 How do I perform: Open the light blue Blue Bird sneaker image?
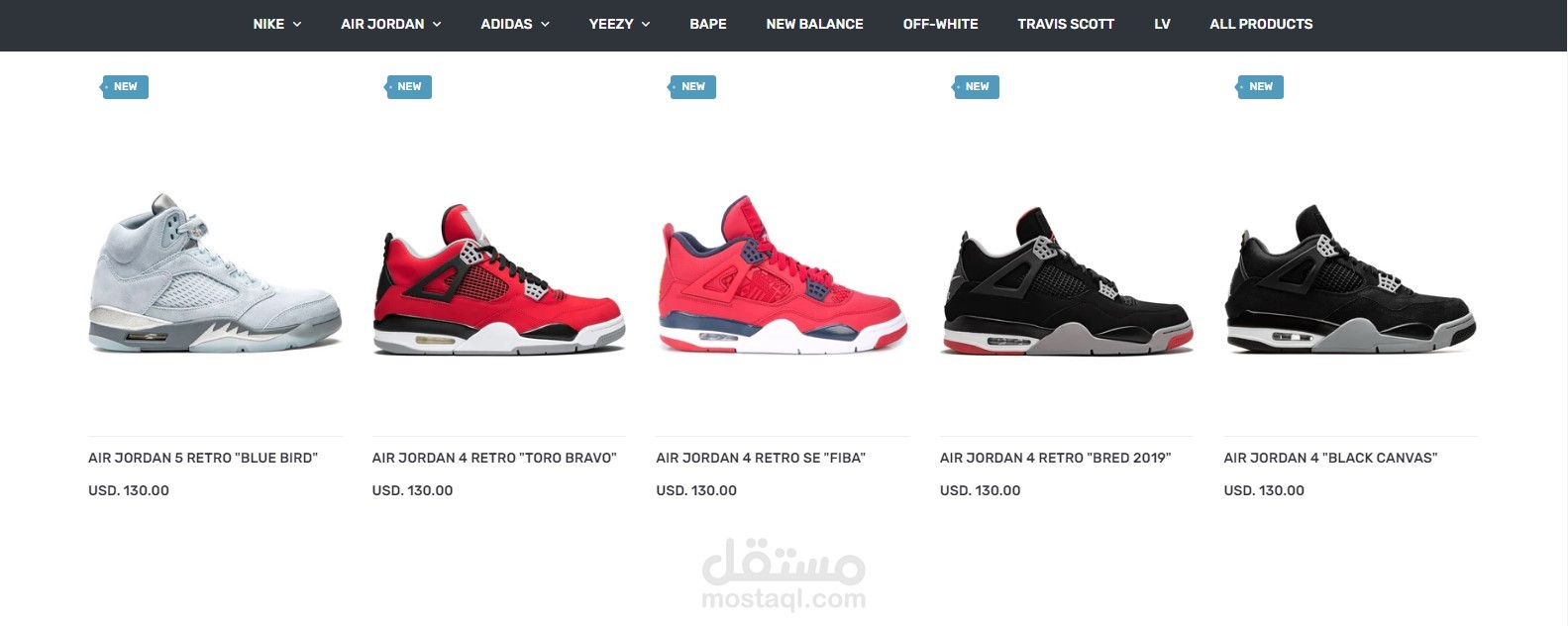(215, 274)
